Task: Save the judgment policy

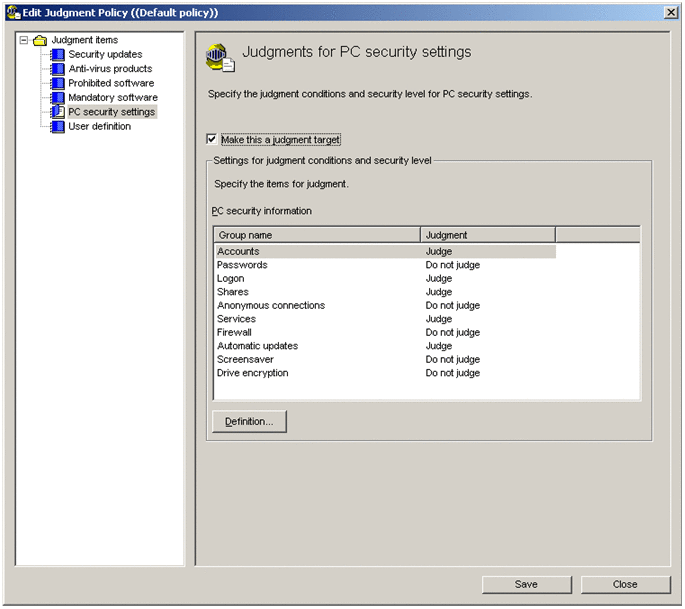Action: pyautogui.click(x=526, y=585)
